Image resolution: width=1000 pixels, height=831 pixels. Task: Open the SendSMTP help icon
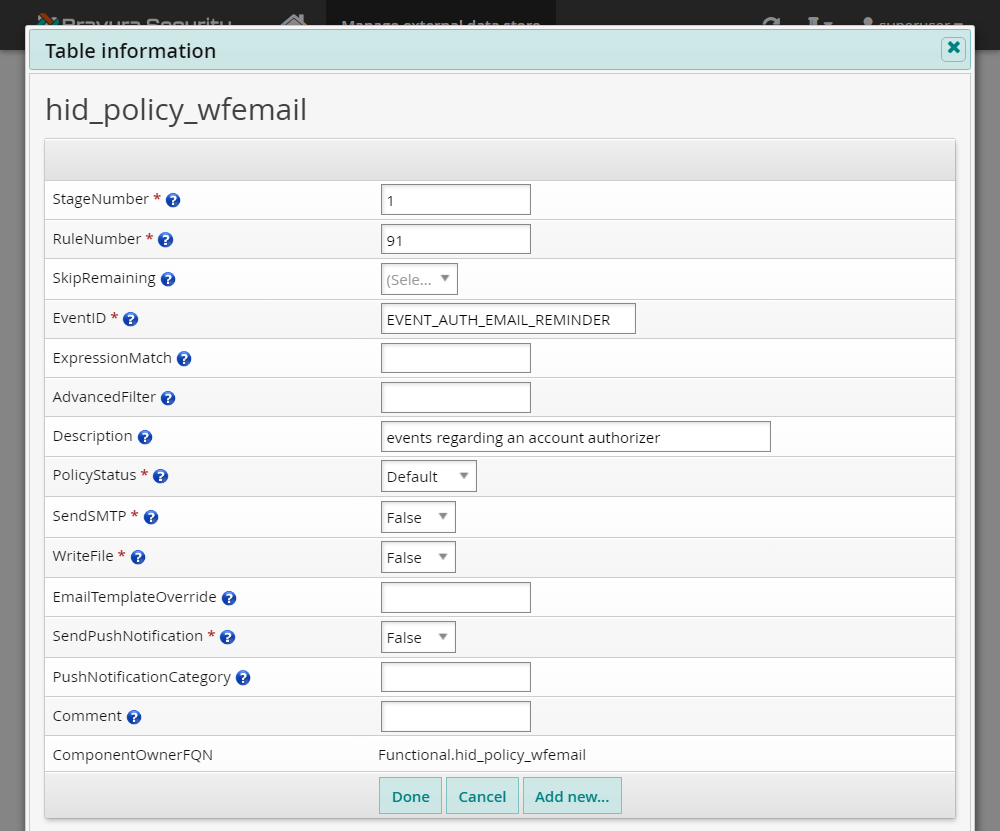150,517
